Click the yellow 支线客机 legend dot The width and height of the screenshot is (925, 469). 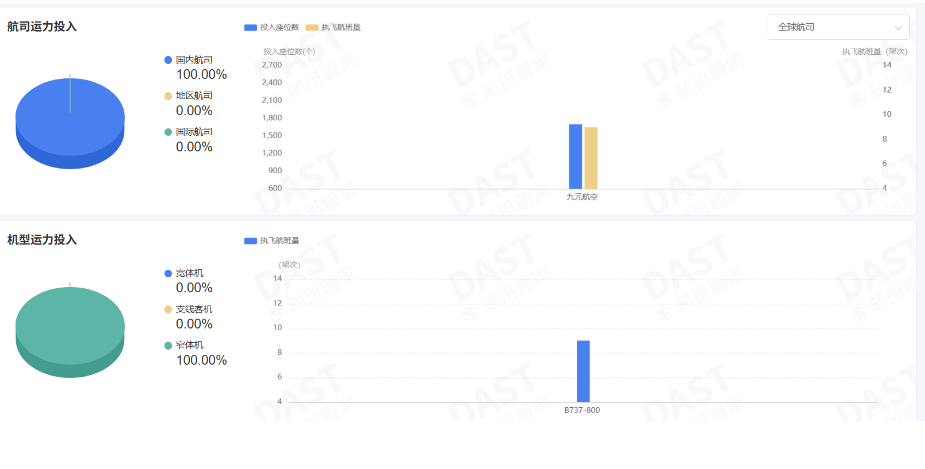(x=168, y=309)
